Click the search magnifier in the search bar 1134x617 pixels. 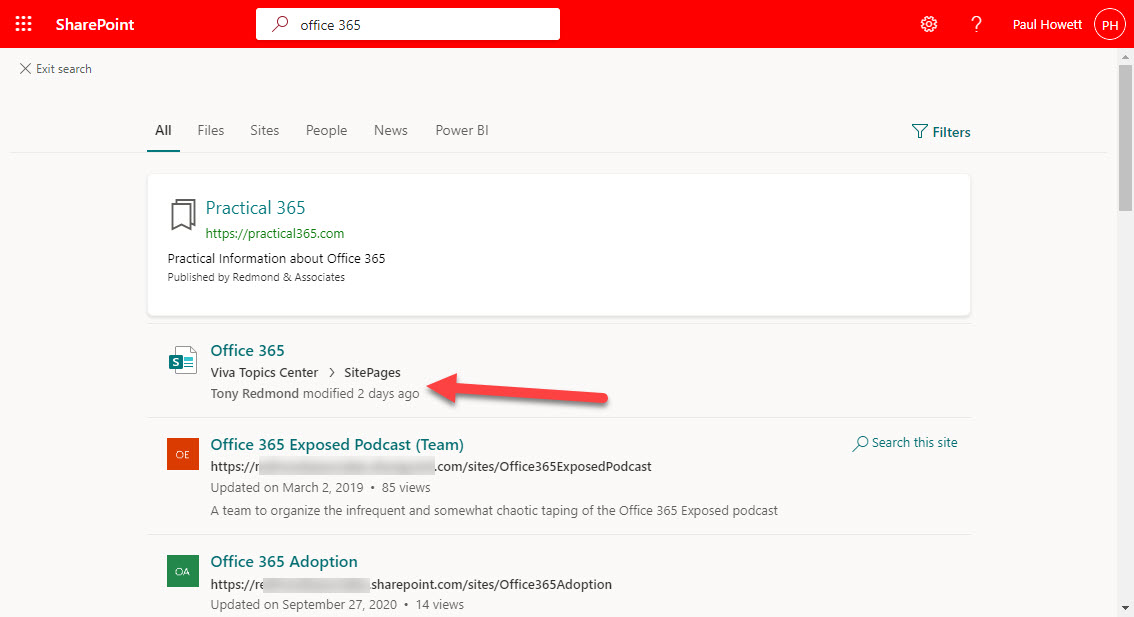coord(280,23)
